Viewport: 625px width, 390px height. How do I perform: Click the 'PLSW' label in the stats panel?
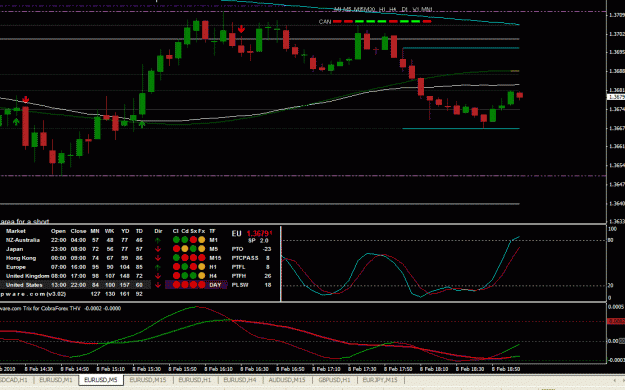[x=240, y=285]
